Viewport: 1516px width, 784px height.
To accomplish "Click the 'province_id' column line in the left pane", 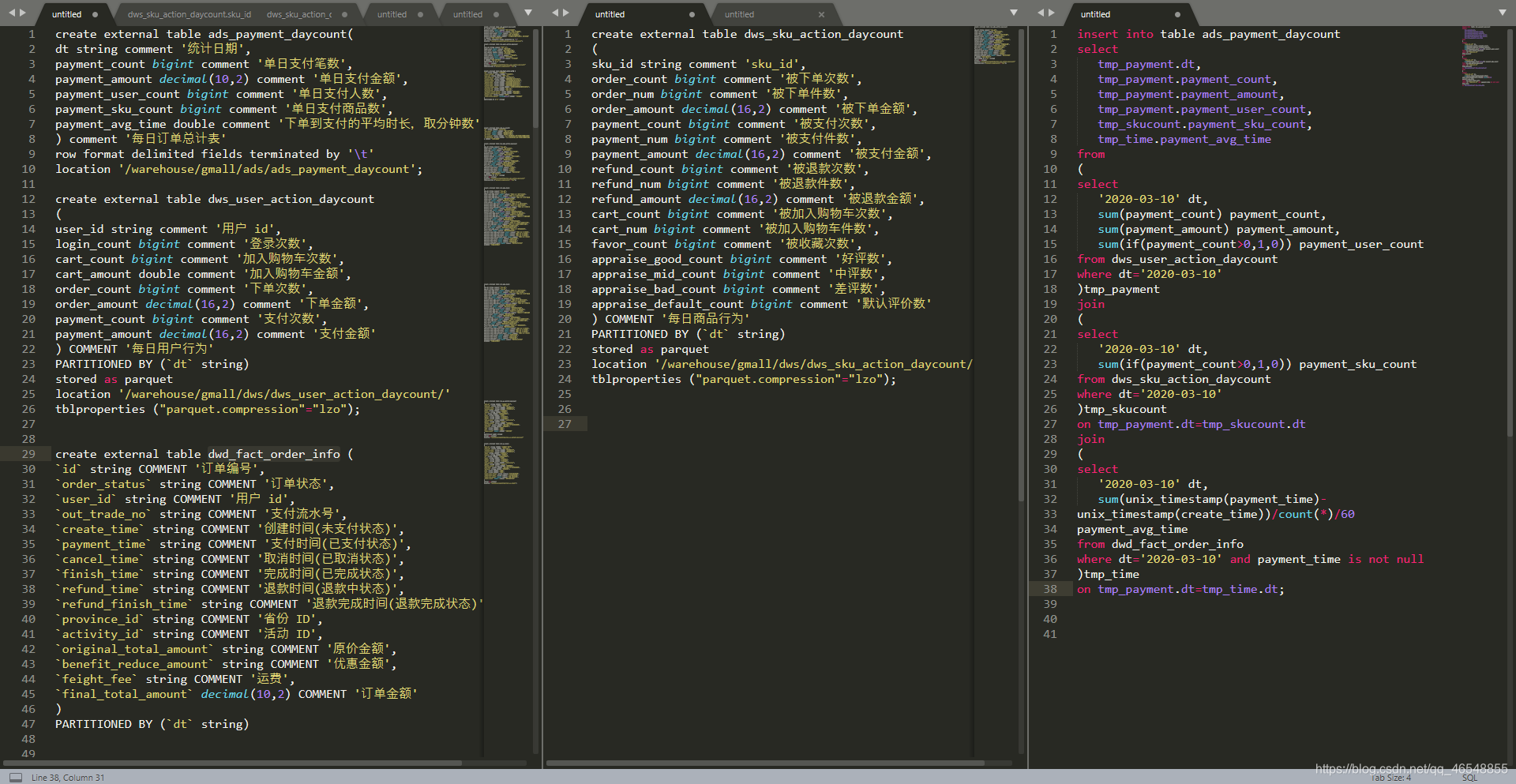I will [189, 619].
